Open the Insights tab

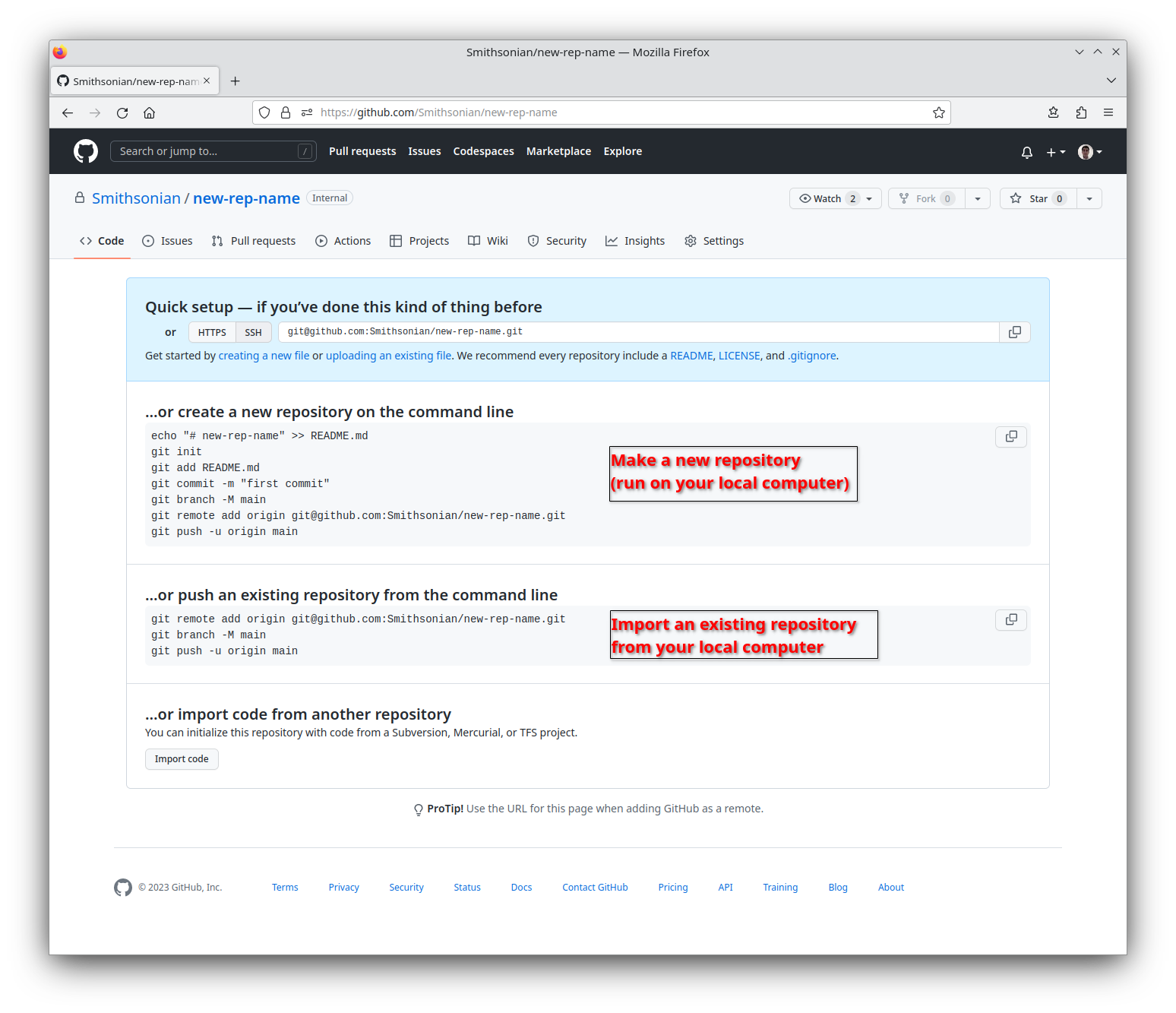[635, 241]
